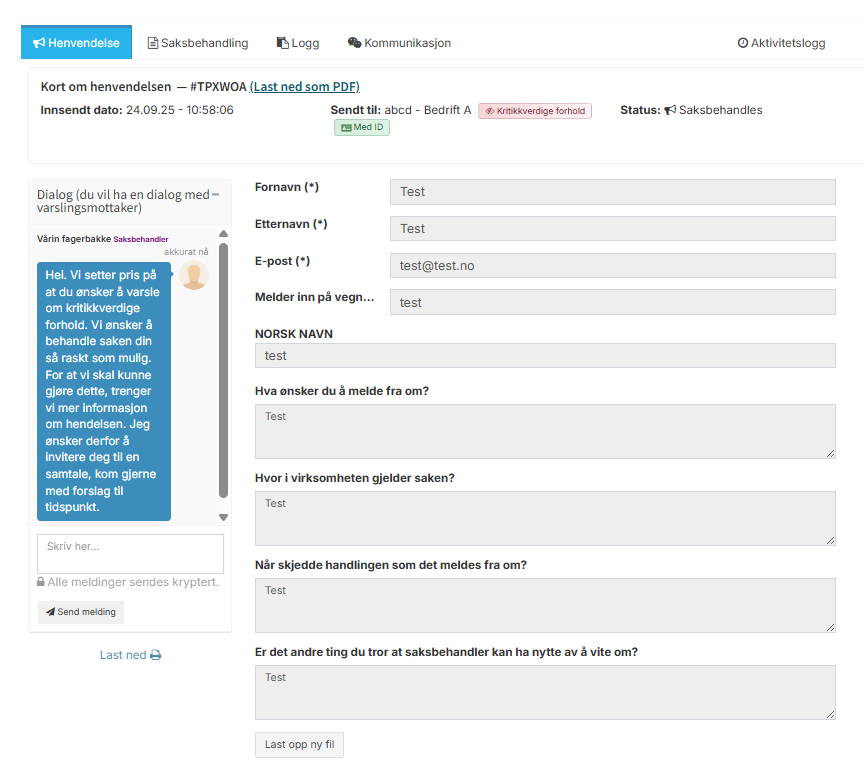The width and height of the screenshot is (864, 784).
Task: Click the Kritikkverdige forhold tag
Action: point(535,111)
